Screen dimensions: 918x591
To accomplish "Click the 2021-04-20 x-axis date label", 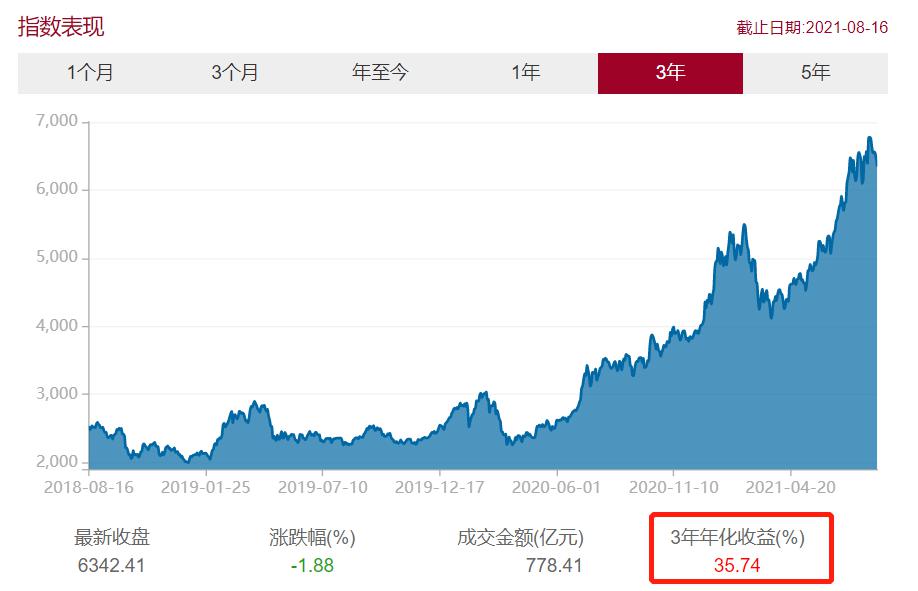I will (790, 487).
